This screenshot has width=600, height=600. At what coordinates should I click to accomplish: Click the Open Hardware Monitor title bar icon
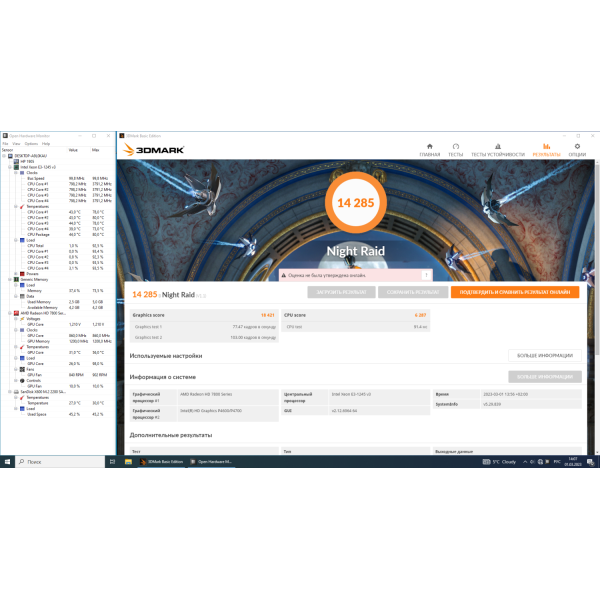[5, 136]
